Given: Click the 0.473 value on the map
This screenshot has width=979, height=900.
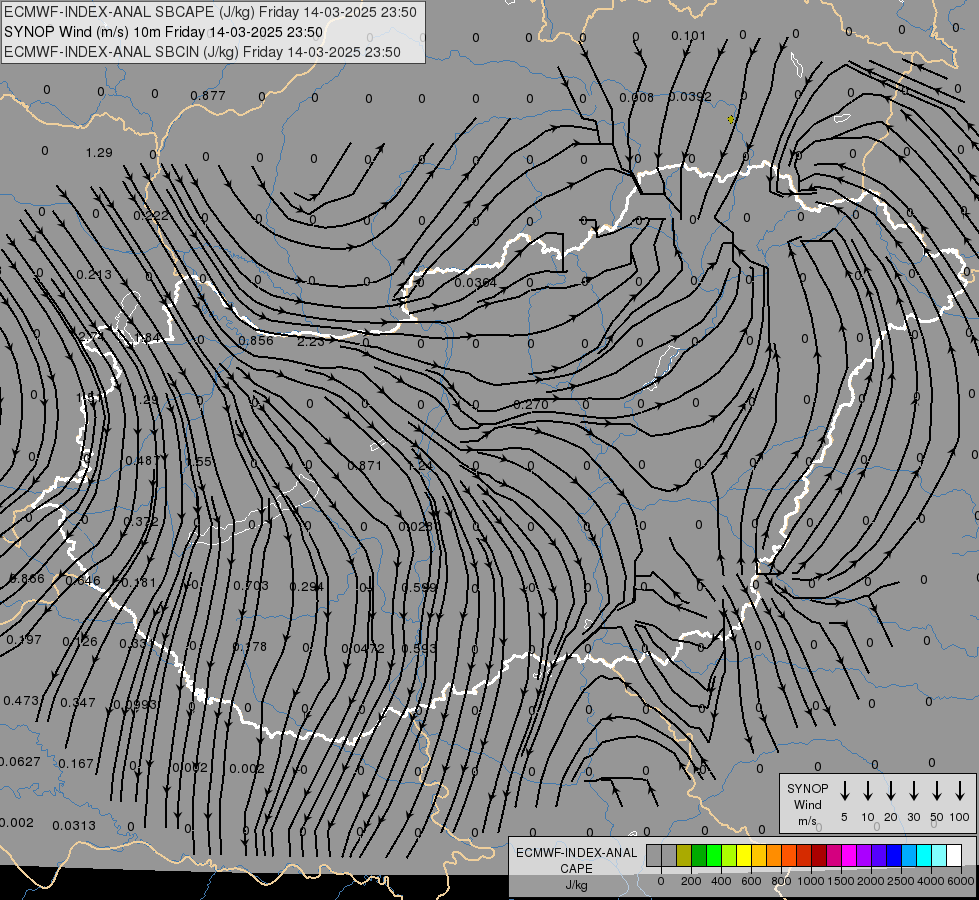Looking at the screenshot, I should click(x=21, y=701).
